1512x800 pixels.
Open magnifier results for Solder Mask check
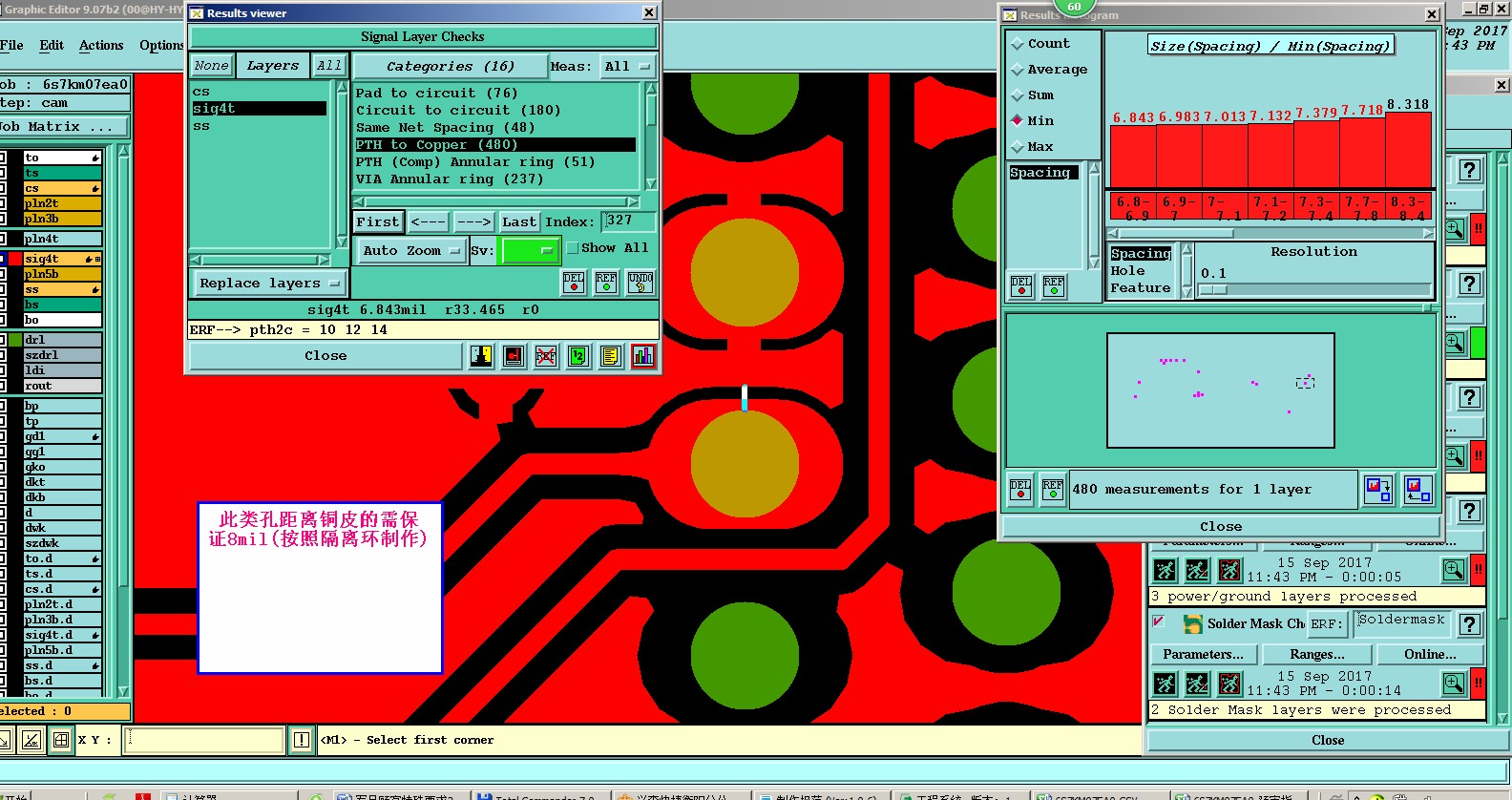pyautogui.click(x=1454, y=684)
